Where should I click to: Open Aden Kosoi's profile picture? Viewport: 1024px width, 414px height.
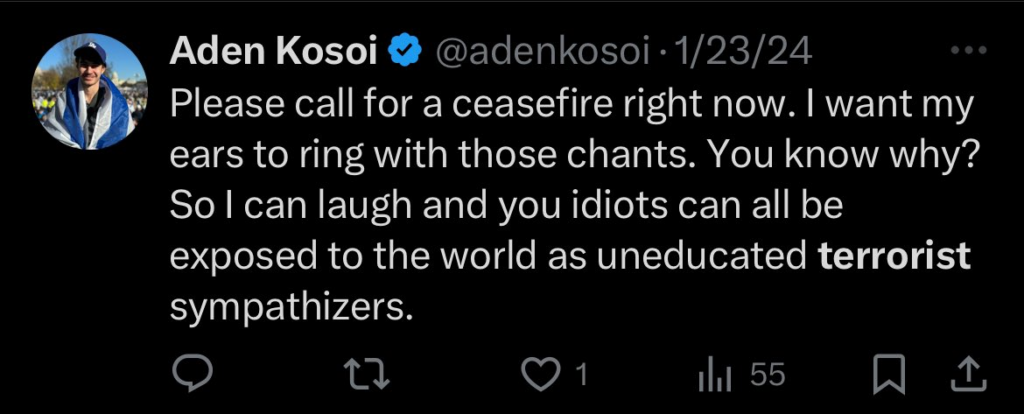coord(90,92)
